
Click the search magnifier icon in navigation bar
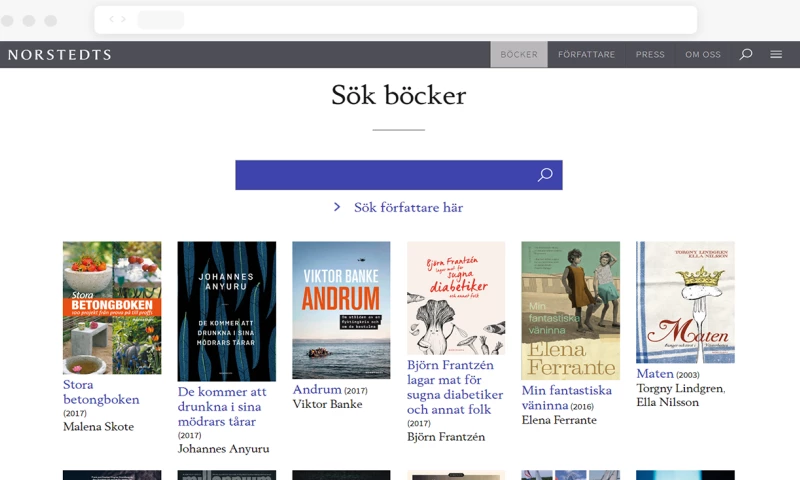(x=745, y=55)
